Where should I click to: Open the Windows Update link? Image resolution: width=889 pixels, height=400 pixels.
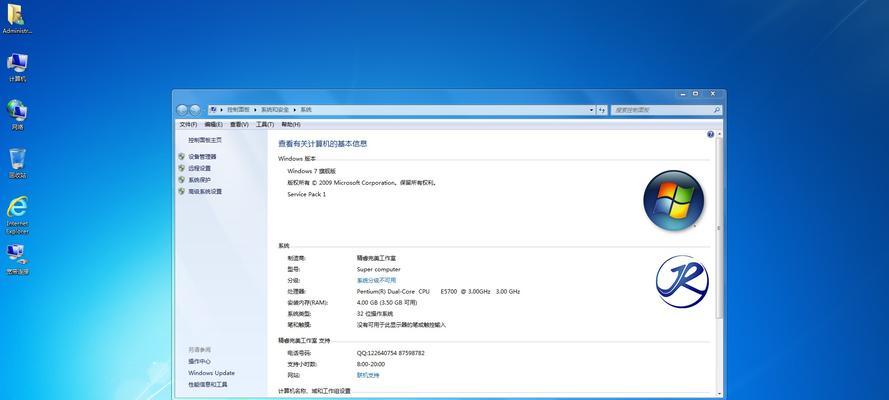(x=211, y=373)
